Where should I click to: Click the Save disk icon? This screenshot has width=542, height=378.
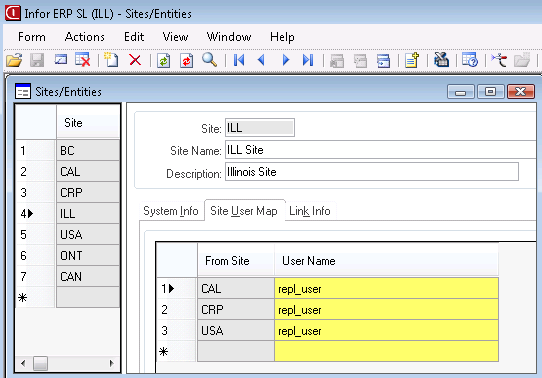tap(37, 60)
